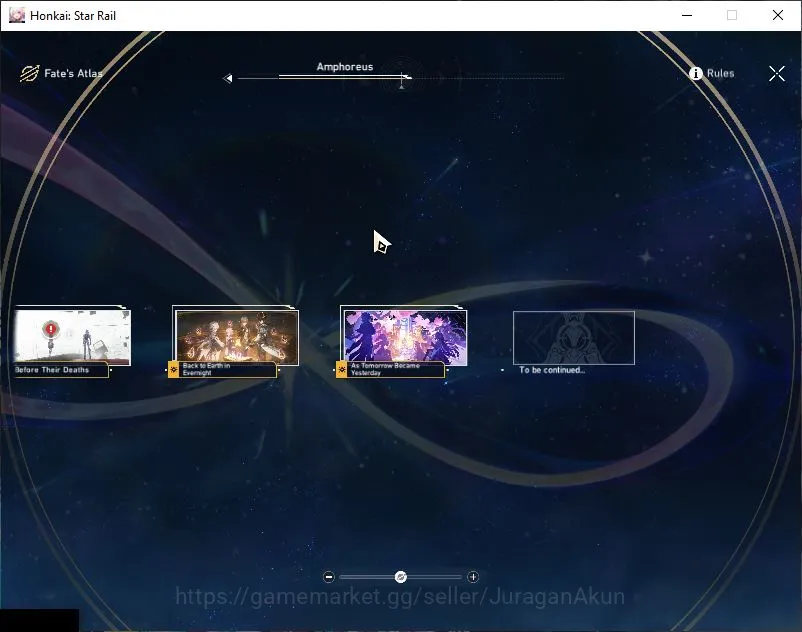Image resolution: width=802 pixels, height=632 pixels.
Task: Click the Rules text label
Action: (x=720, y=74)
